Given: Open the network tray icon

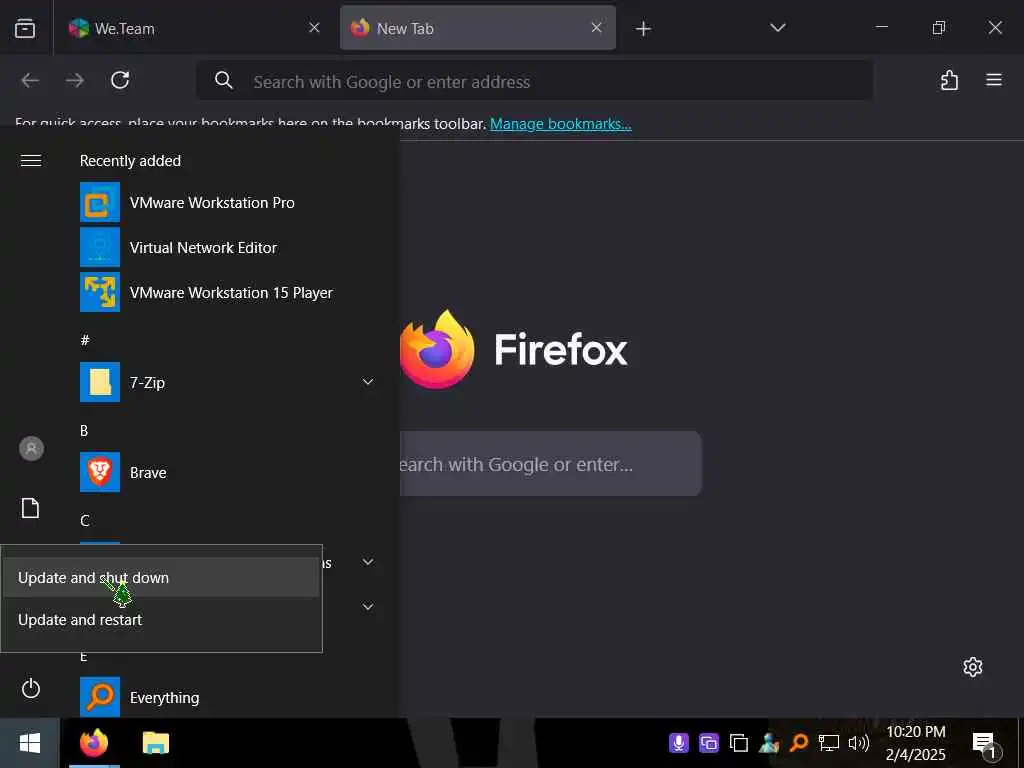Looking at the screenshot, I should 829,743.
